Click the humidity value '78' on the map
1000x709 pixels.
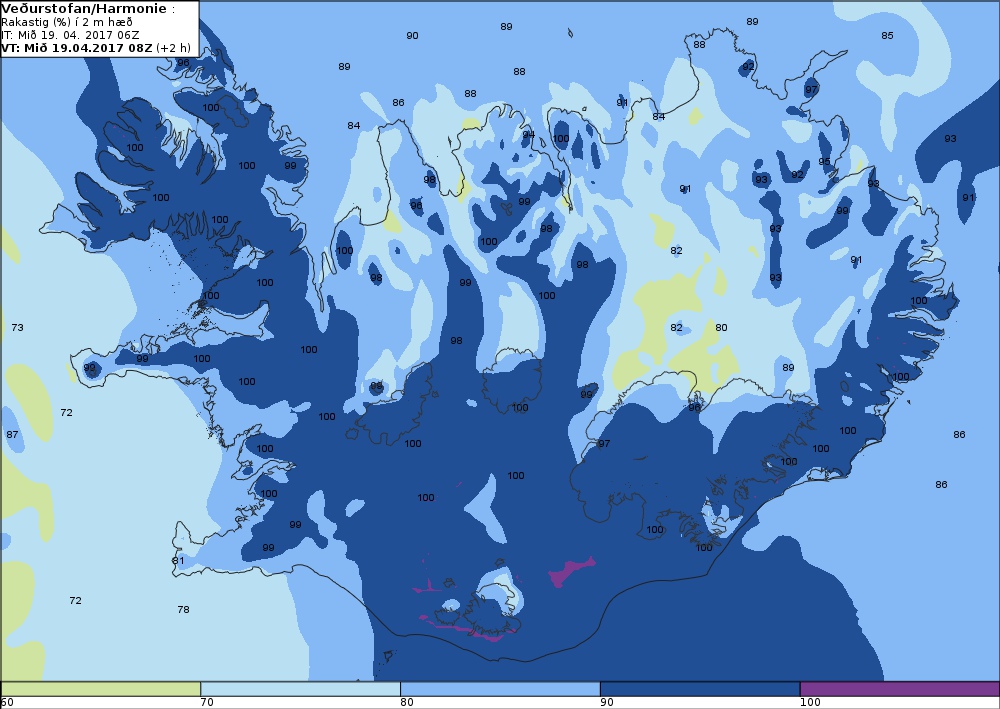(x=183, y=610)
